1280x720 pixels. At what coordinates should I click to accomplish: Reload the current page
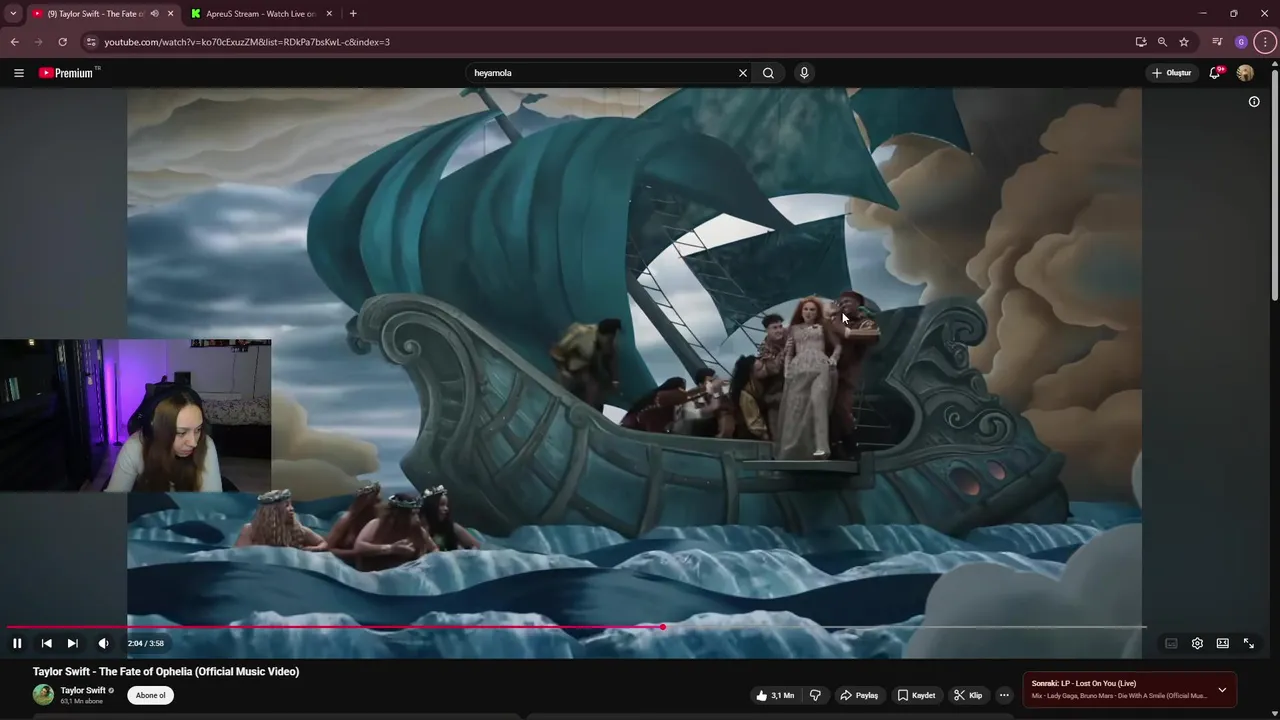click(62, 42)
